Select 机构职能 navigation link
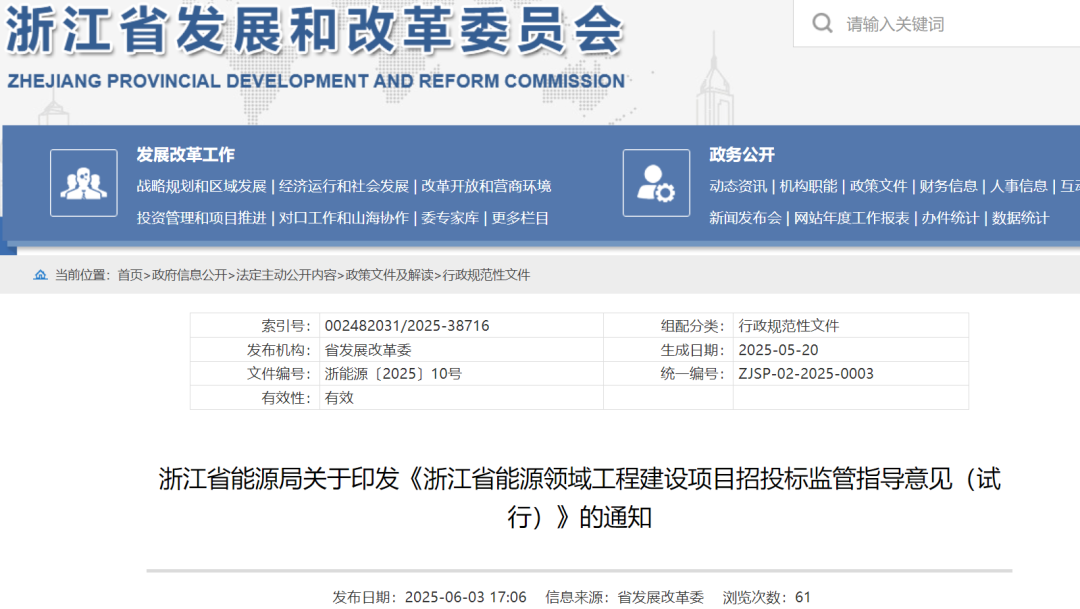 808,186
